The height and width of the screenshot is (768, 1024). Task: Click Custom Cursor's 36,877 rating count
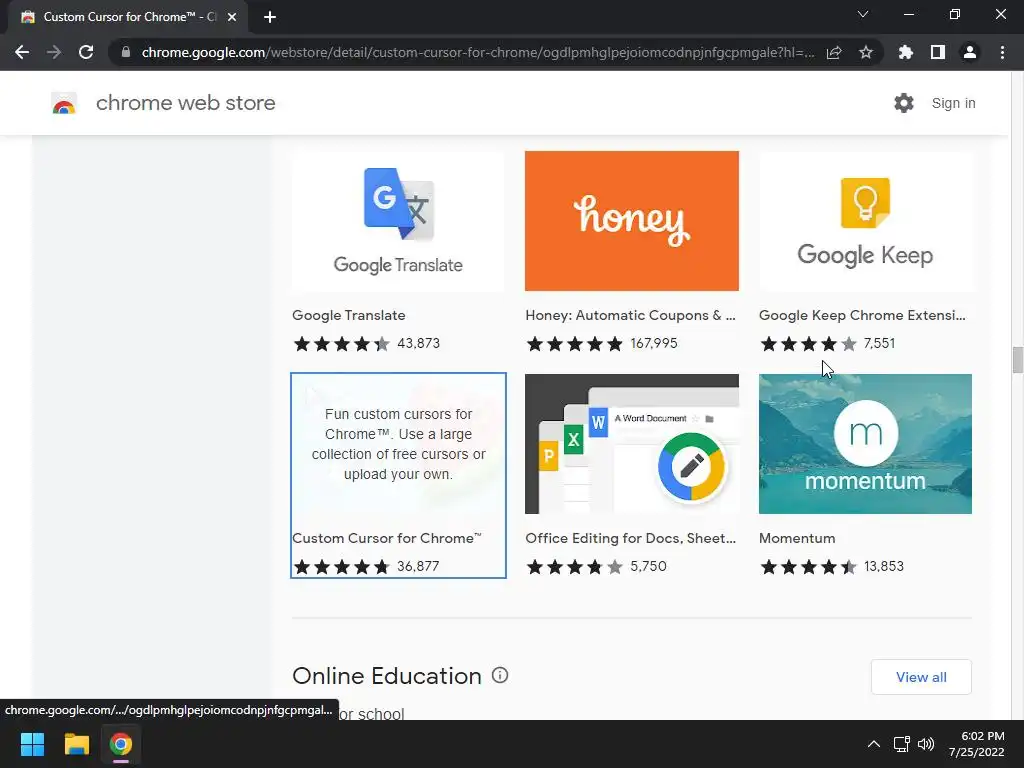tap(418, 566)
